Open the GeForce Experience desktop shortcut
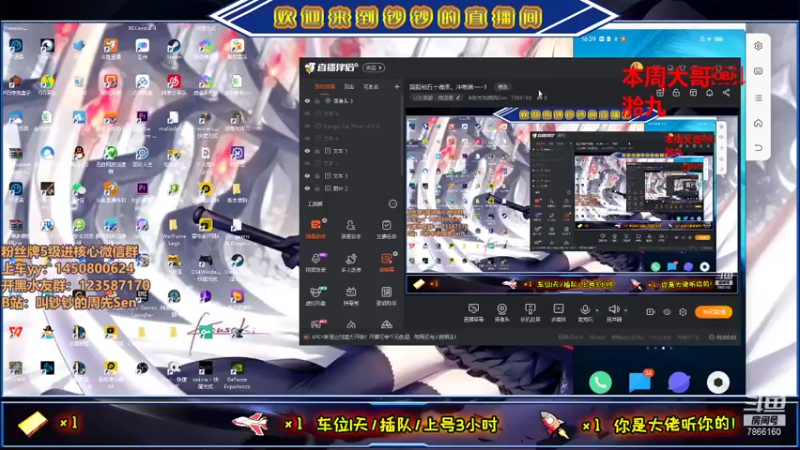800x450 pixels. (x=237, y=375)
